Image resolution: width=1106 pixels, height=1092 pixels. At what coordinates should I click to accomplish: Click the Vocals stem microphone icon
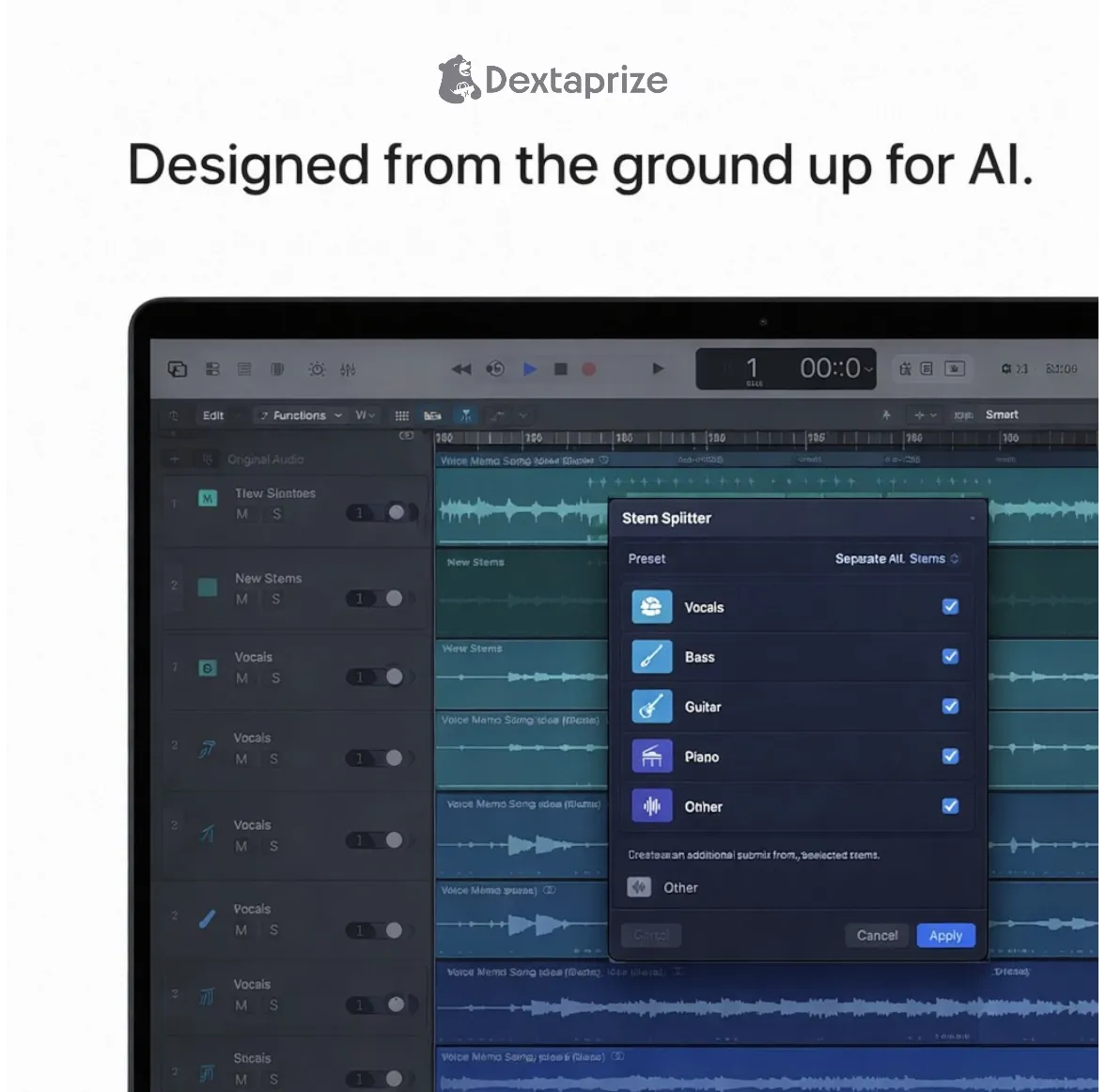coord(651,607)
